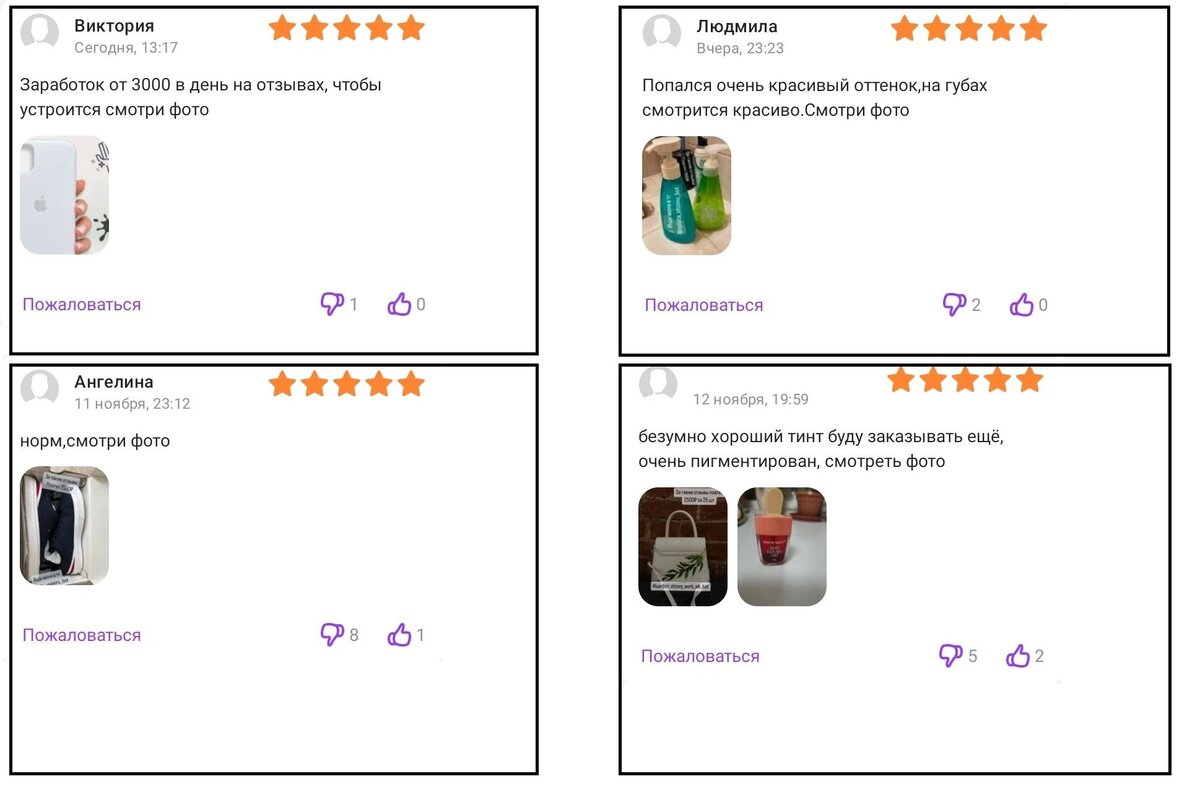Open the sneakers in box photo

click(x=65, y=526)
